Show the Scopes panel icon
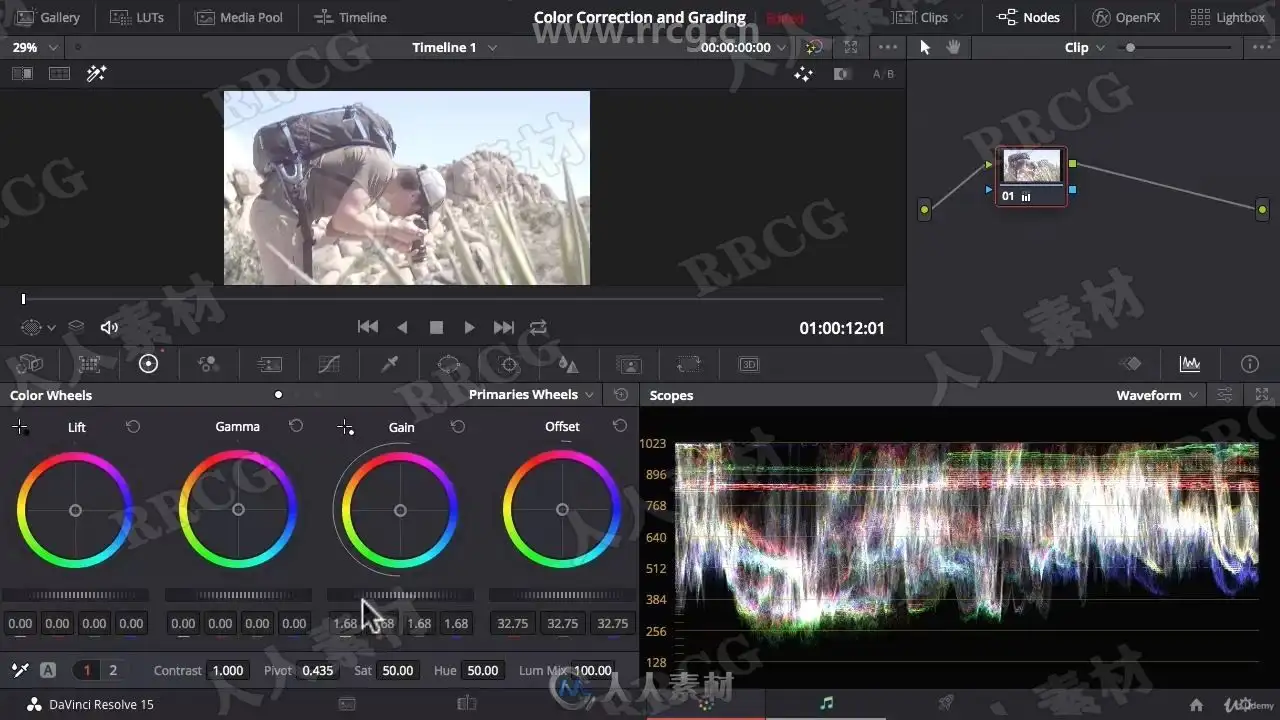Image resolution: width=1280 pixels, height=720 pixels. 1190,364
